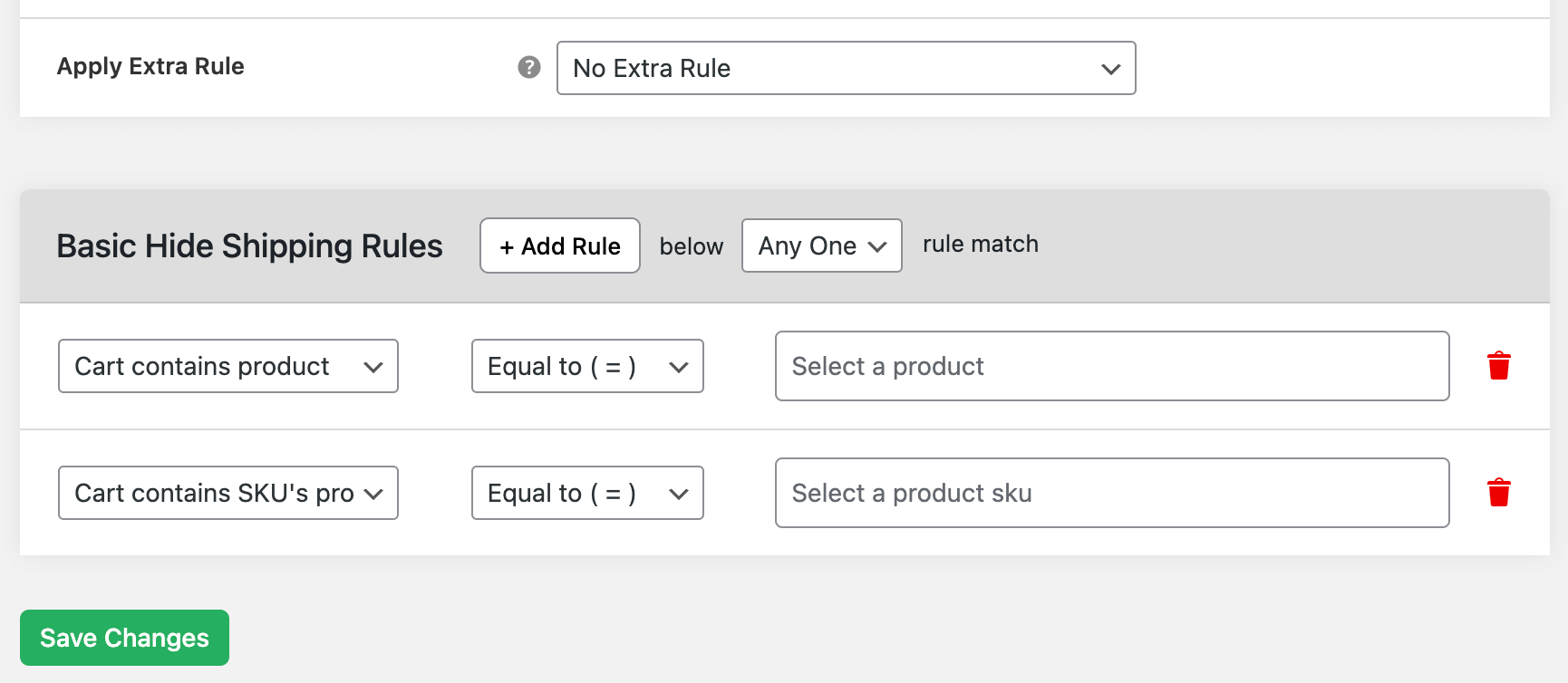Open the Cart contains SKU's pro dropdown
This screenshot has height=683, width=1568.
click(227, 493)
